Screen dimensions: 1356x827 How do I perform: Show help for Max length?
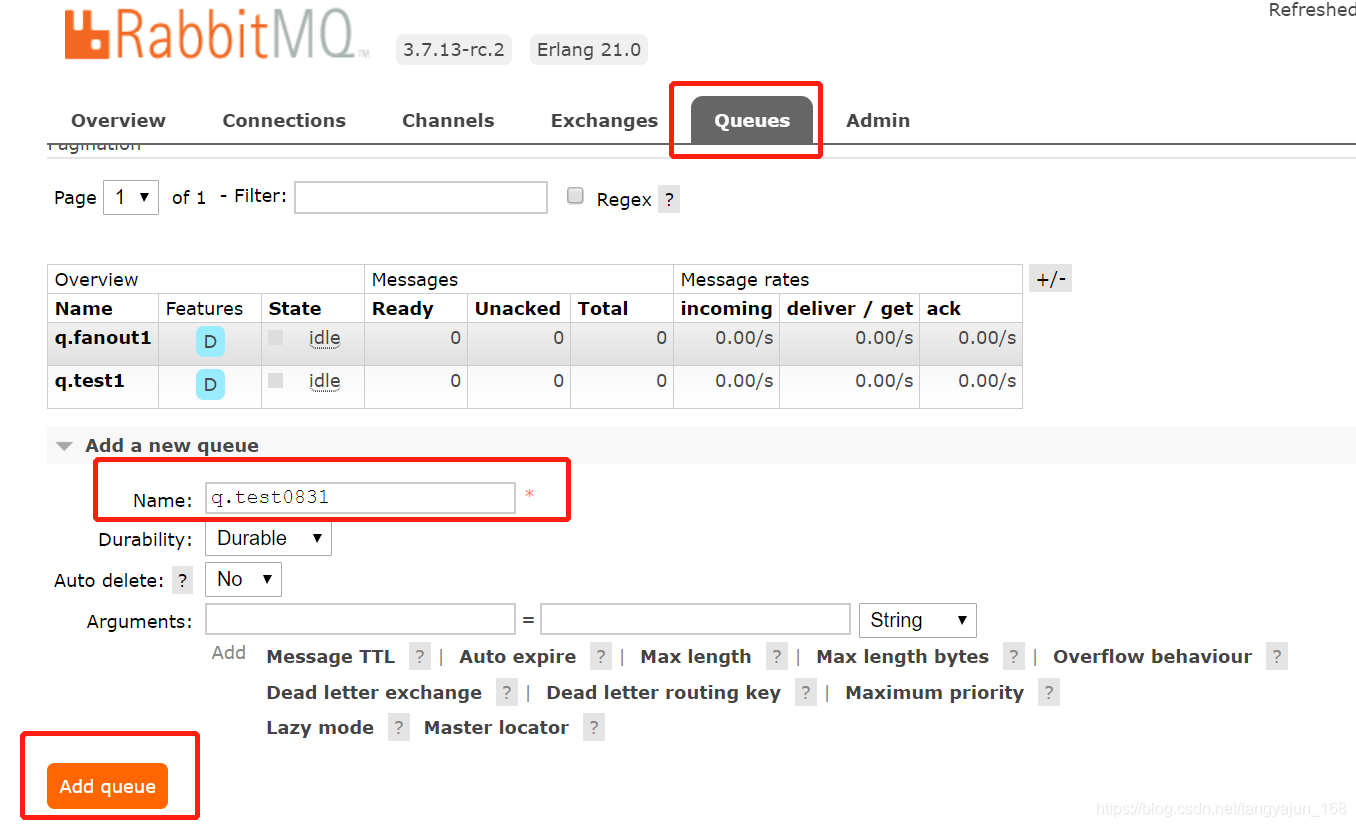point(777,657)
